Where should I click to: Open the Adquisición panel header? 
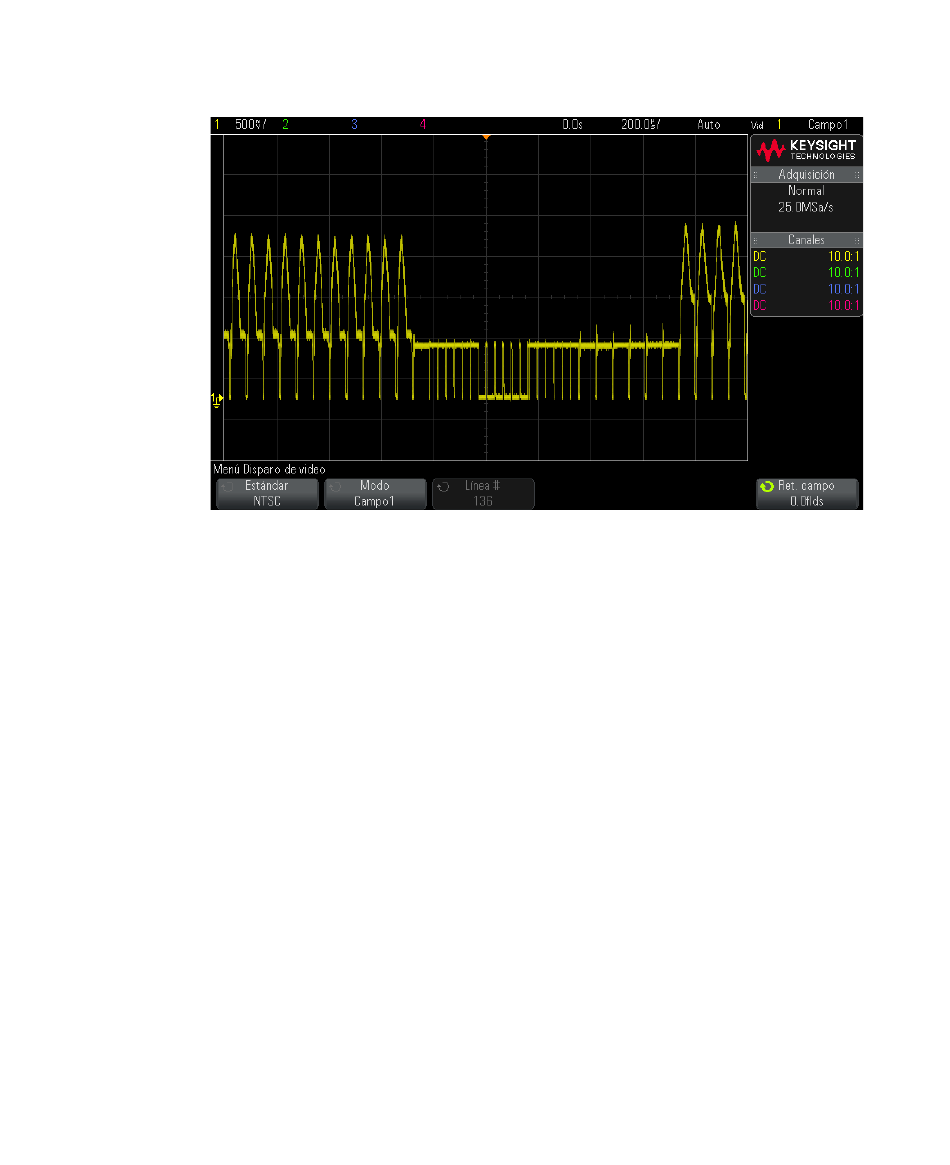(x=806, y=175)
